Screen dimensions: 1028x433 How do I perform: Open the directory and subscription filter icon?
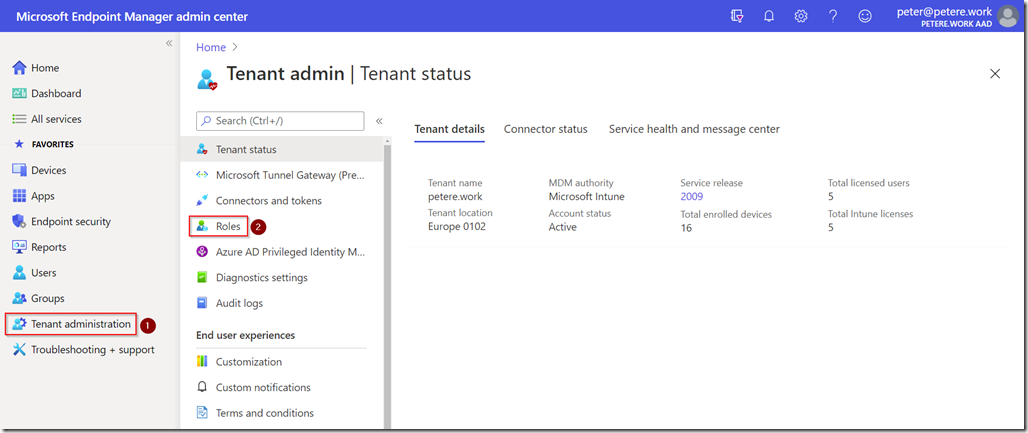pyautogui.click(x=737, y=16)
